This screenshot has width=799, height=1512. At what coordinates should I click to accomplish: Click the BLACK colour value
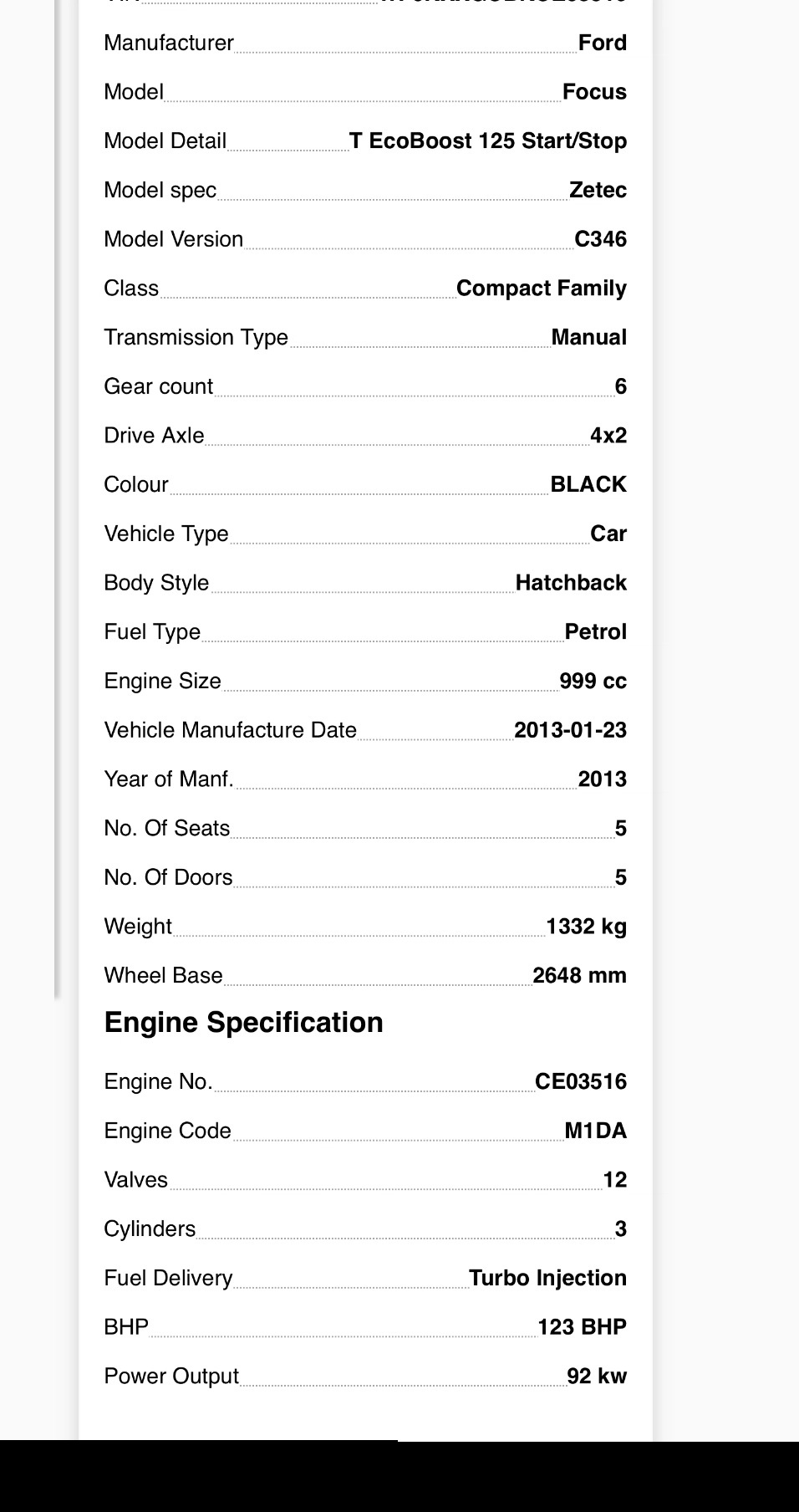coord(588,485)
